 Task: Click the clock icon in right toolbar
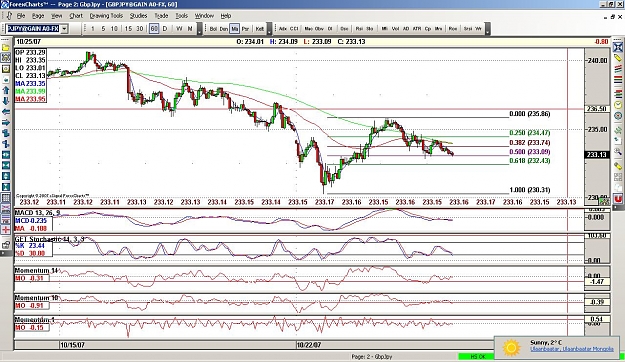[617, 105]
